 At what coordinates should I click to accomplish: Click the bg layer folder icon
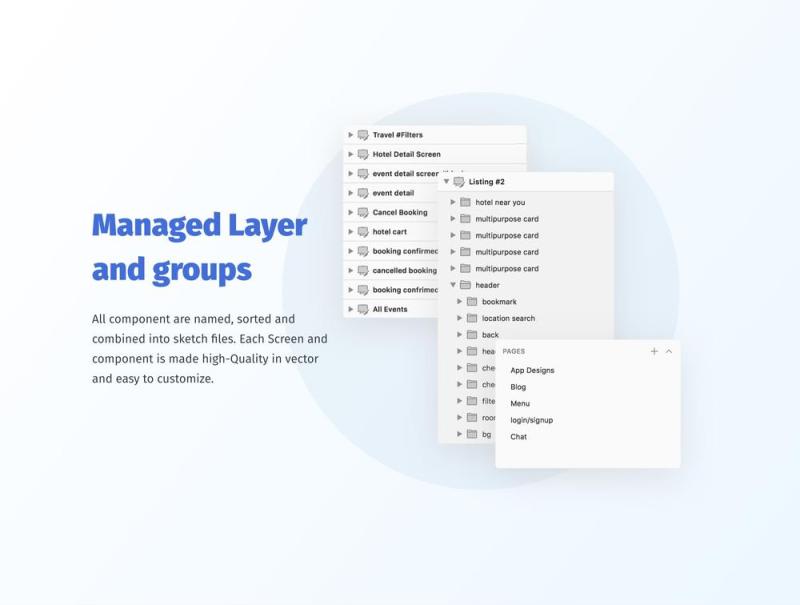pyautogui.click(x=472, y=434)
